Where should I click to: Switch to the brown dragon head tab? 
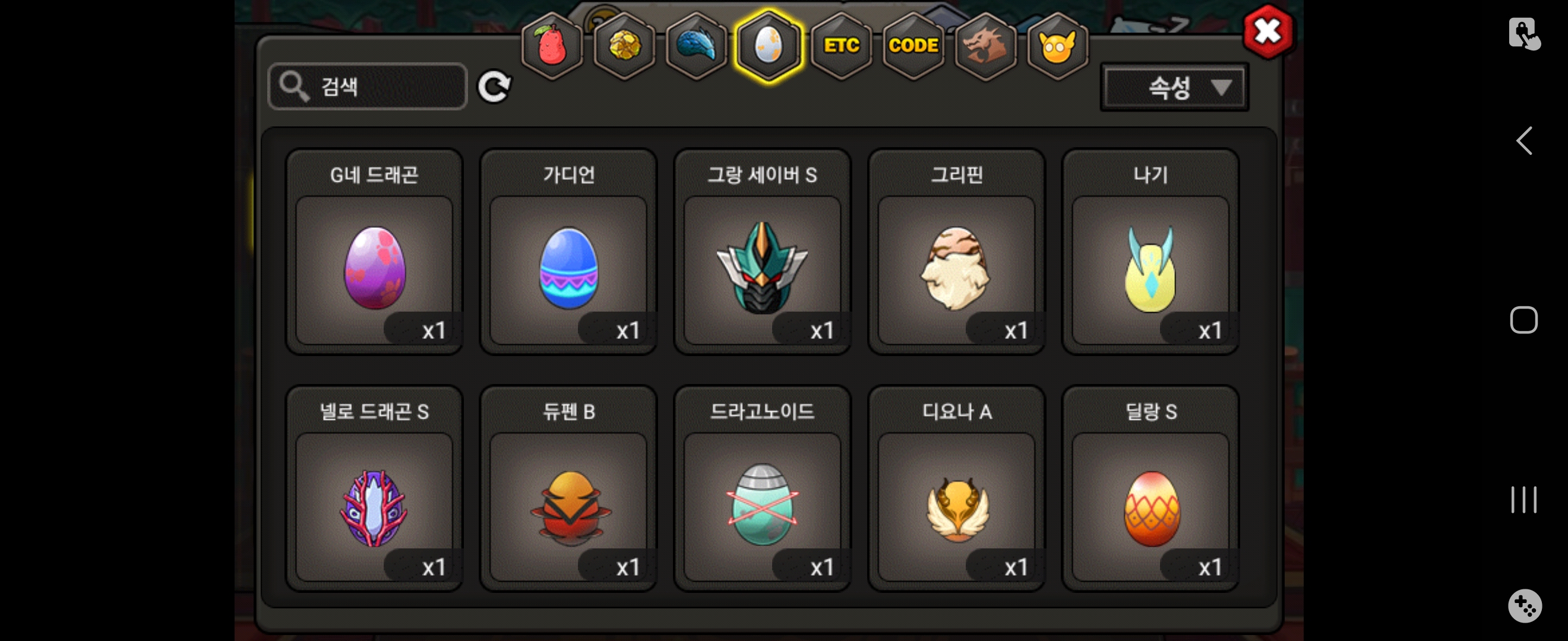click(x=985, y=46)
